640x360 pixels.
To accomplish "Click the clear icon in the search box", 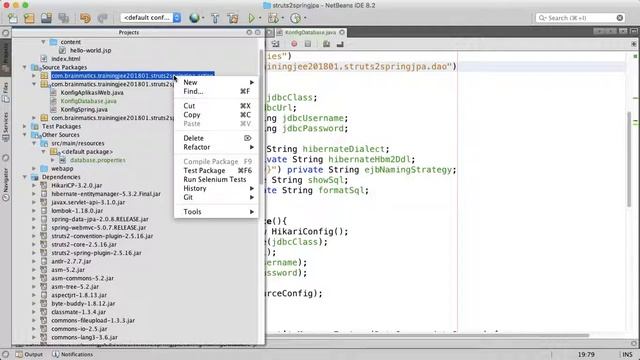I will click(620, 18).
